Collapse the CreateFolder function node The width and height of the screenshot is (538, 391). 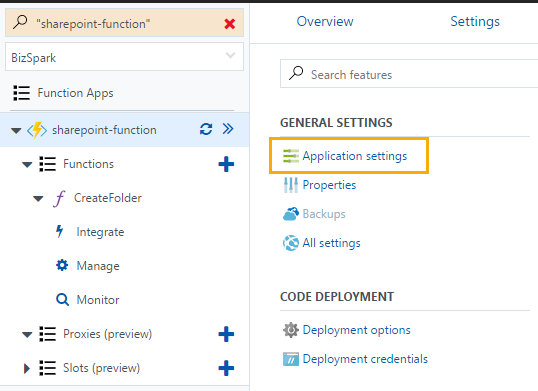click(x=38, y=198)
